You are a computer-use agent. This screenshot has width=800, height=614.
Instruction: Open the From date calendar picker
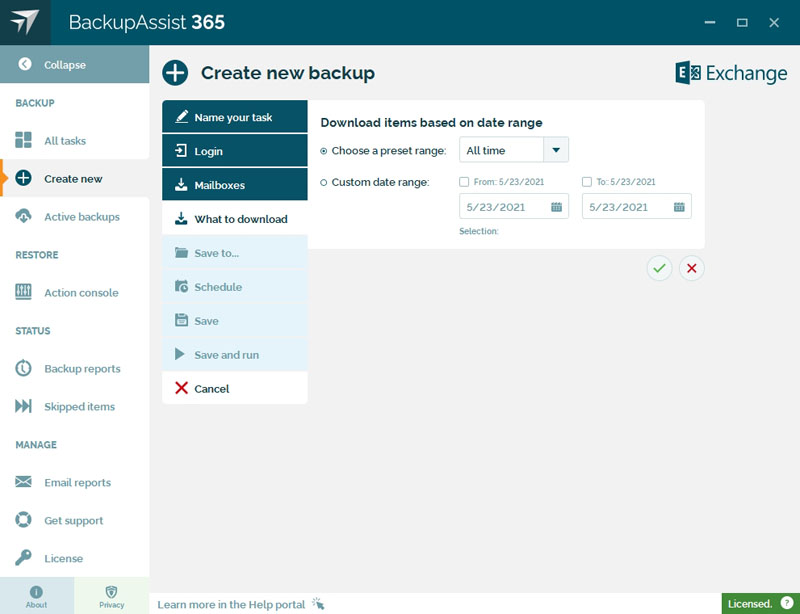click(x=556, y=207)
